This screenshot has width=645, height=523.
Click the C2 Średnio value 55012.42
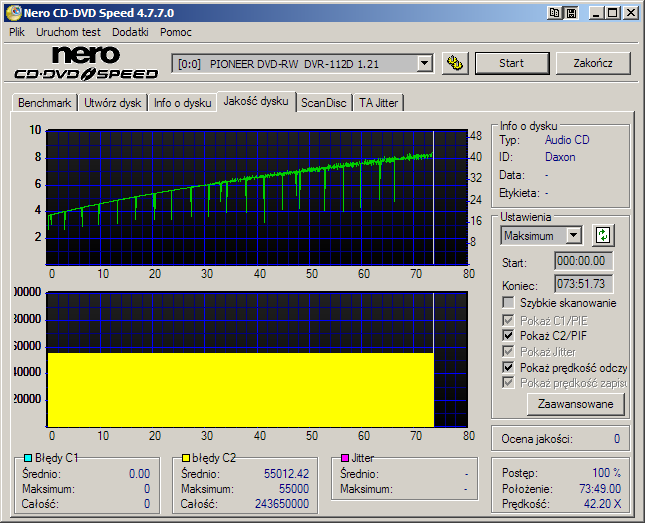286,474
